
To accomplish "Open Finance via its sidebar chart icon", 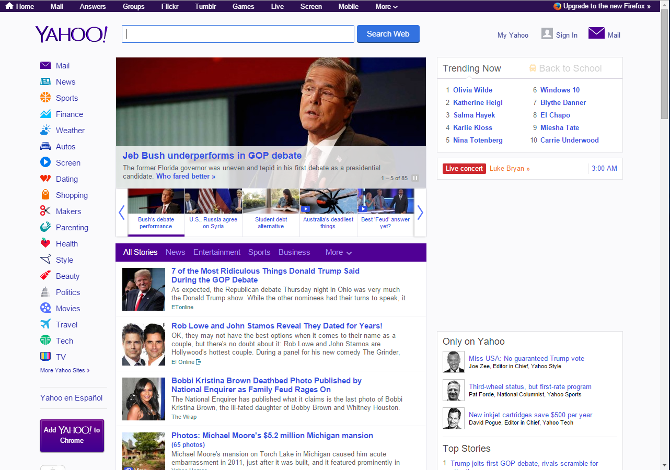I will (x=46, y=114).
